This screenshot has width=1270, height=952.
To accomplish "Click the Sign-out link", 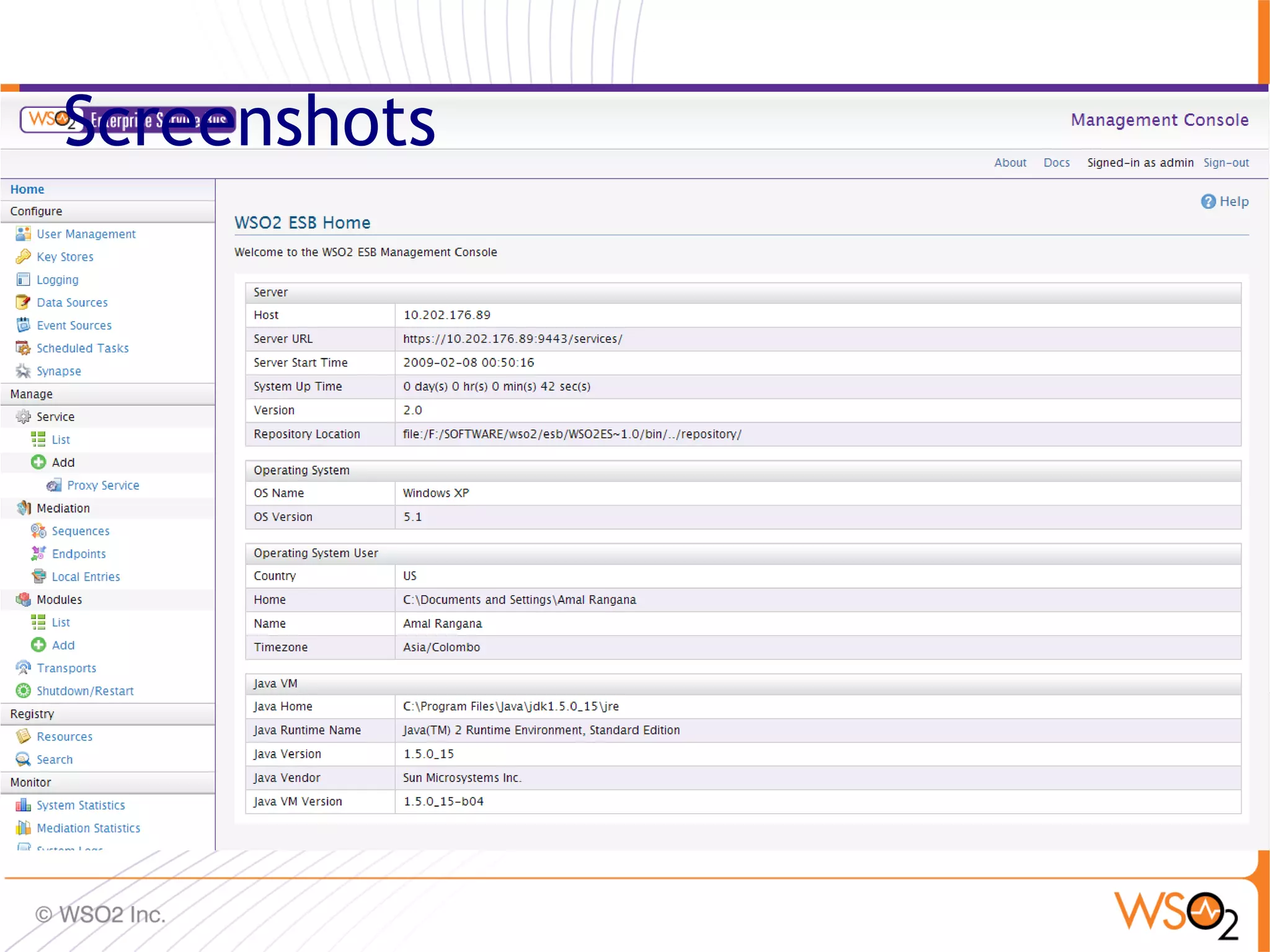I will pos(1226,162).
